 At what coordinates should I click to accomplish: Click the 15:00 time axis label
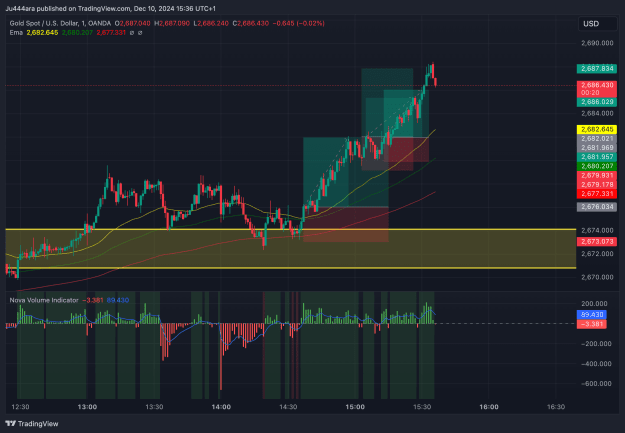pos(355,407)
